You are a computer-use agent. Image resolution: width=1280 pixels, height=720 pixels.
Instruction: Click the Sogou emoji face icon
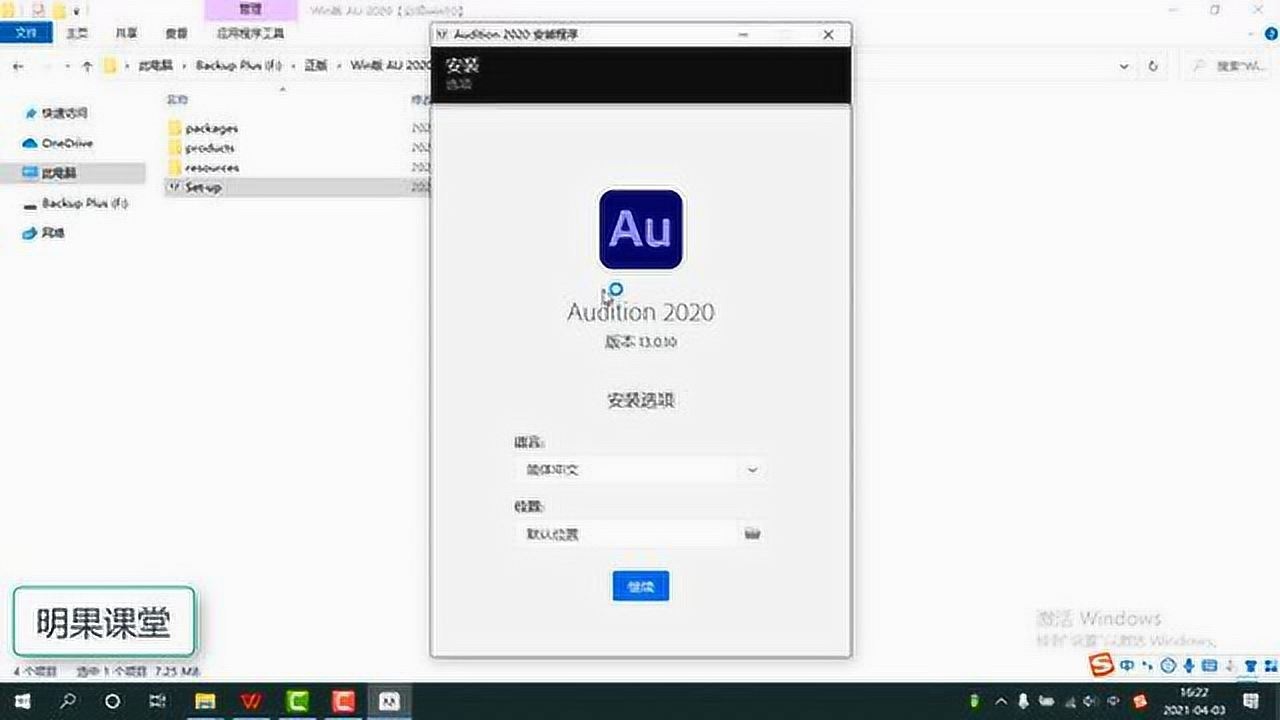(1168, 666)
